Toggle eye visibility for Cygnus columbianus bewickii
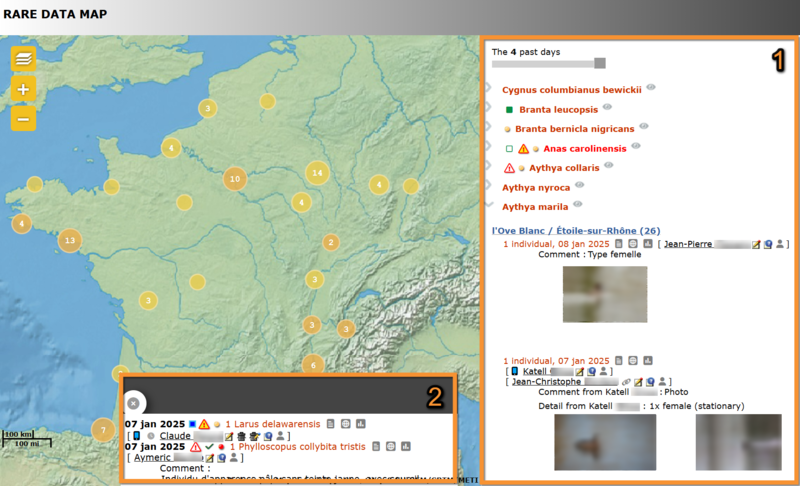Screen dimensions: 800x486 (651, 87)
